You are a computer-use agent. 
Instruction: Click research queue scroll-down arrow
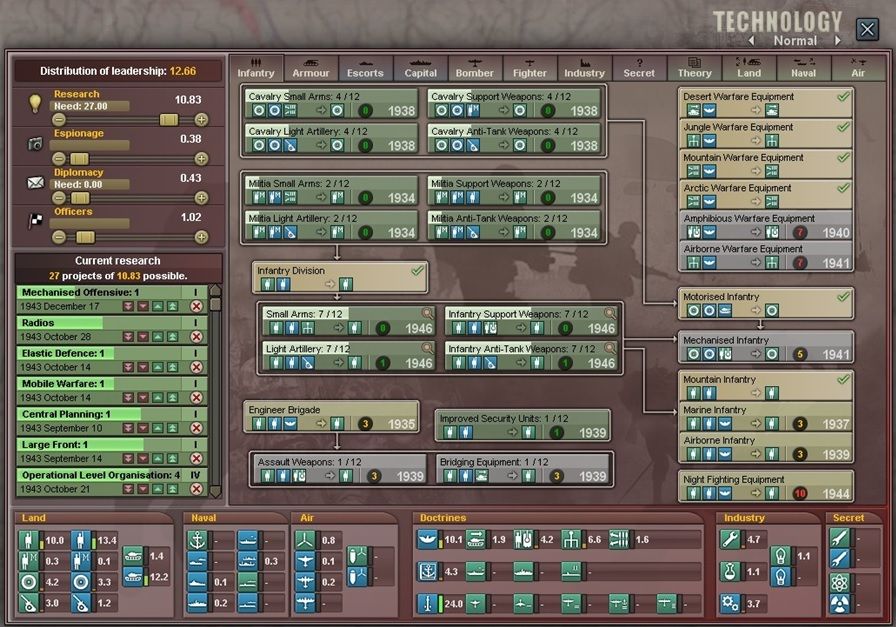(215, 491)
